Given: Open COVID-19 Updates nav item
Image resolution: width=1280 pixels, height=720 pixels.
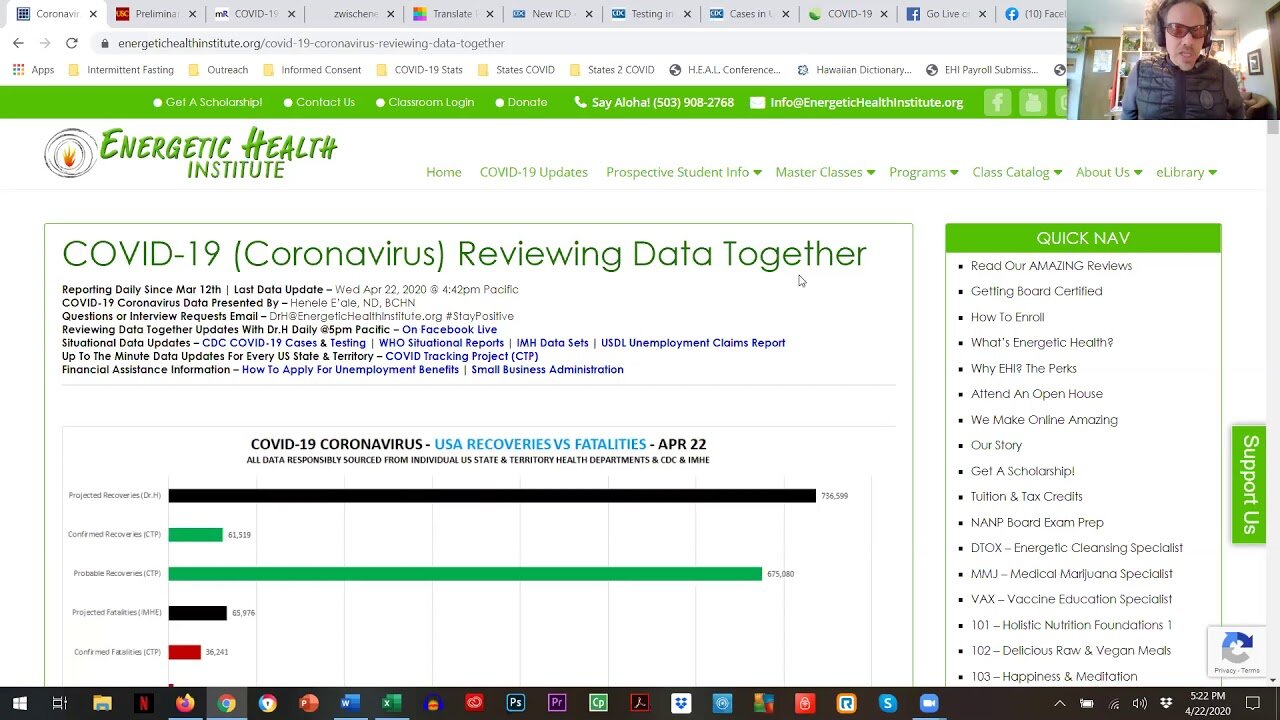Looking at the screenshot, I should pyautogui.click(x=533, y=172).
